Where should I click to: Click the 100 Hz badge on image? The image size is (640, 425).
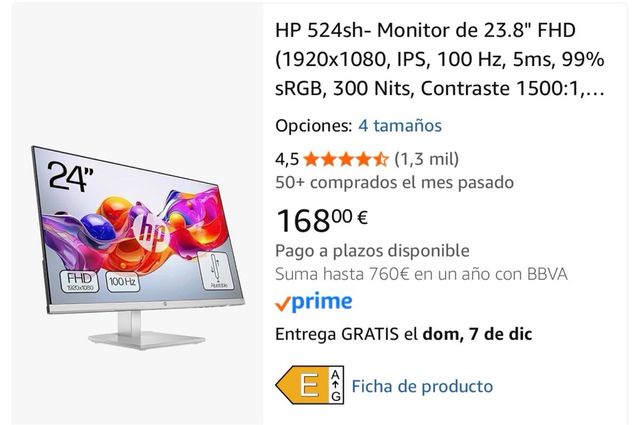[x=122, y=281]
